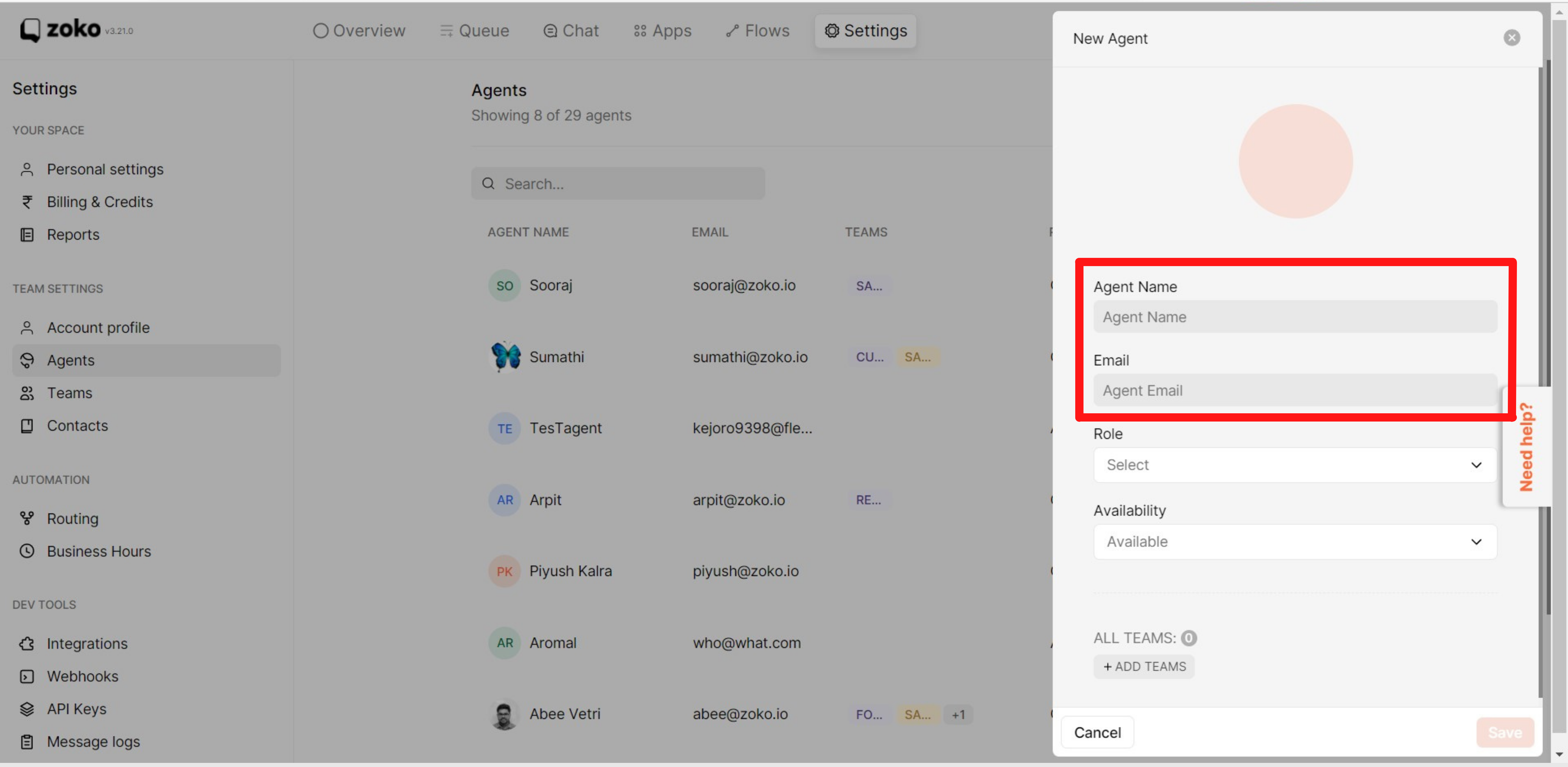This screenshot has width=1568, height=767.
Task: Open Personal settings
Action: point(105,169)
